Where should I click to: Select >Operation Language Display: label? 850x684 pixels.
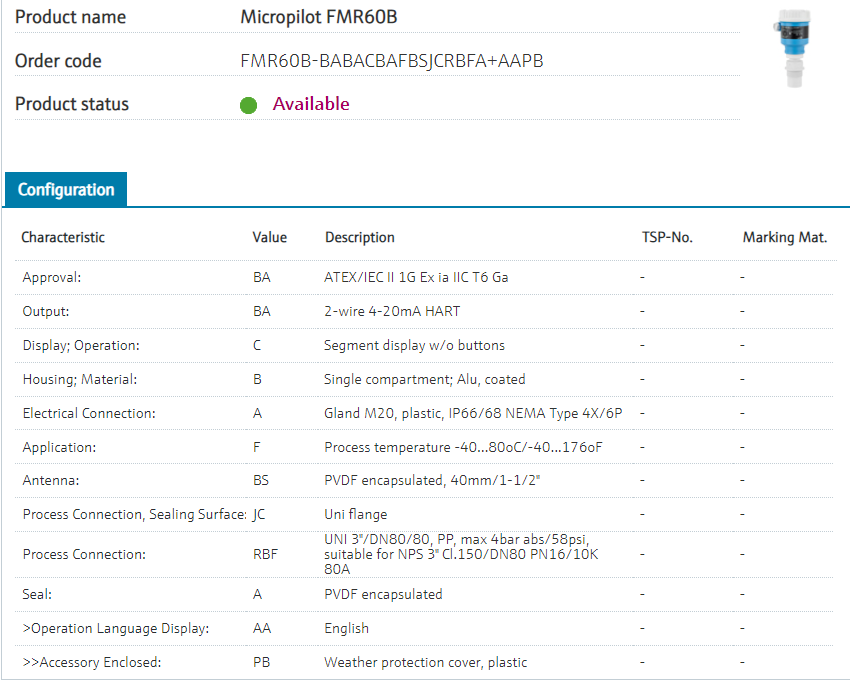(115, 628)
